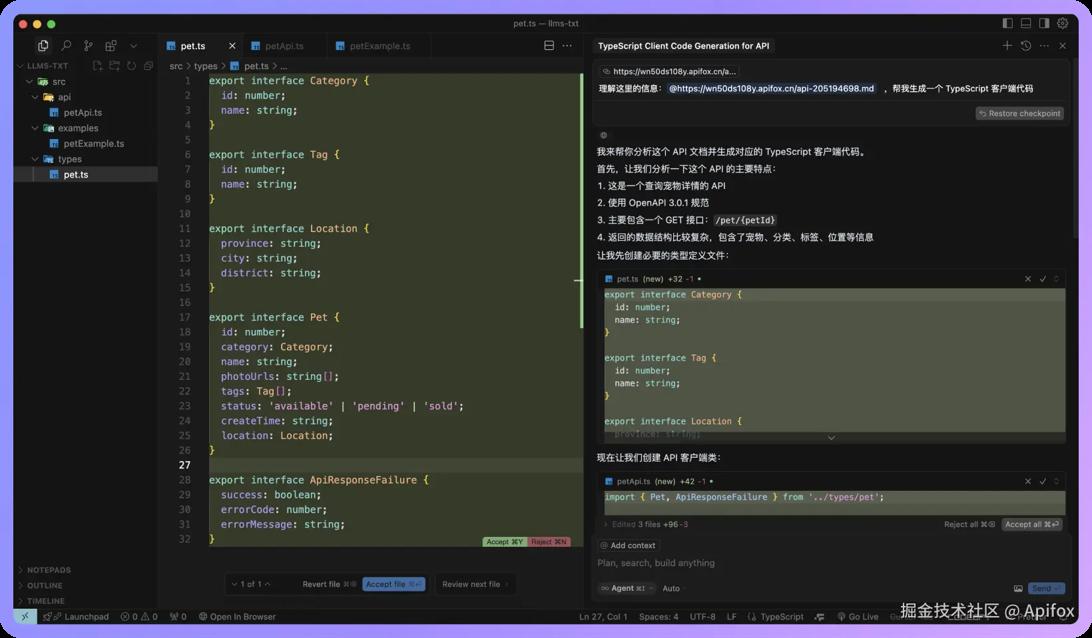Expand the Edited 3 files summary
Image resolution: width=1092 pixels, height=638 pixels.
[x=646, y=524]
